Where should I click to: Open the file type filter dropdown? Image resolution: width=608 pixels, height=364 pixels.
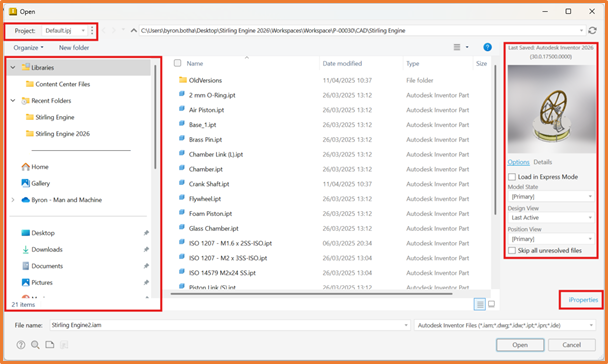point(505,325)
